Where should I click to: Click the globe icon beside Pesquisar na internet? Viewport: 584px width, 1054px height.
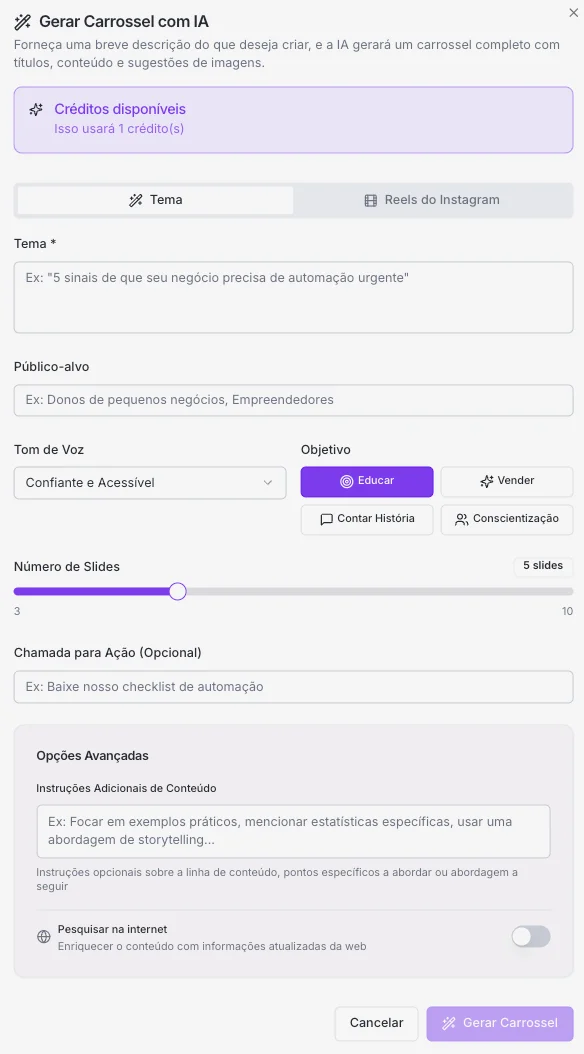(x=43, y=937)
